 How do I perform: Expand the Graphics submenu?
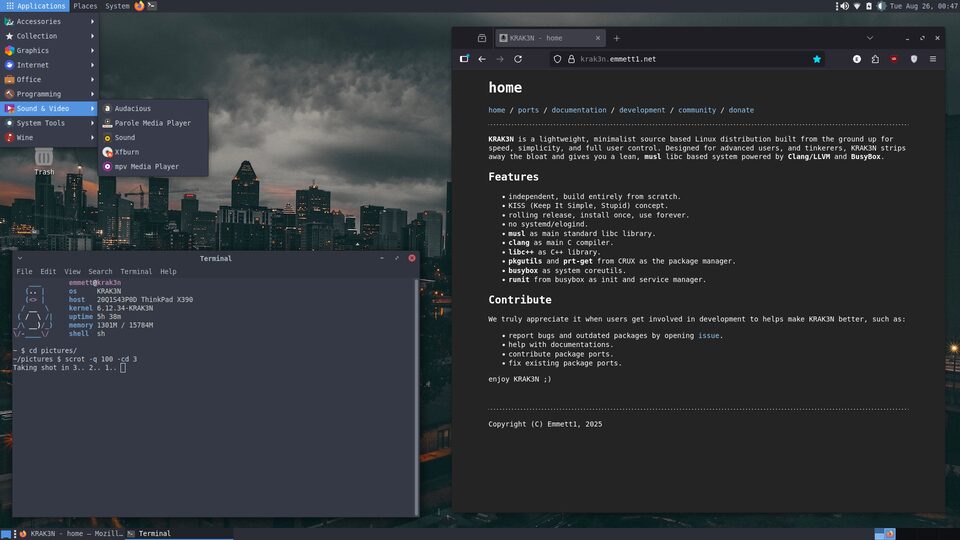[x=50, y=51]
